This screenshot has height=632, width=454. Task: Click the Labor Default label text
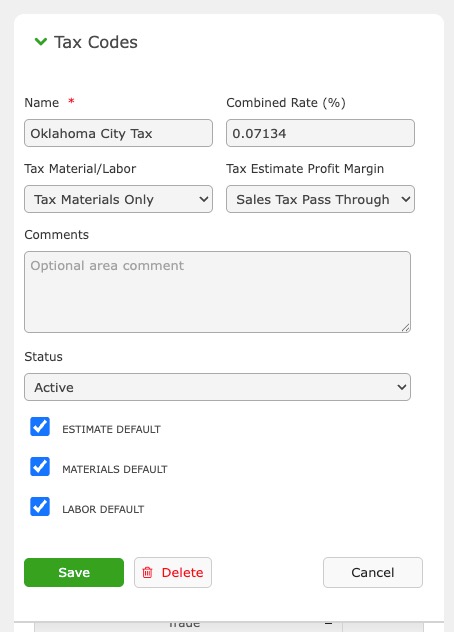pyautogui.click(x=103, y=509)
